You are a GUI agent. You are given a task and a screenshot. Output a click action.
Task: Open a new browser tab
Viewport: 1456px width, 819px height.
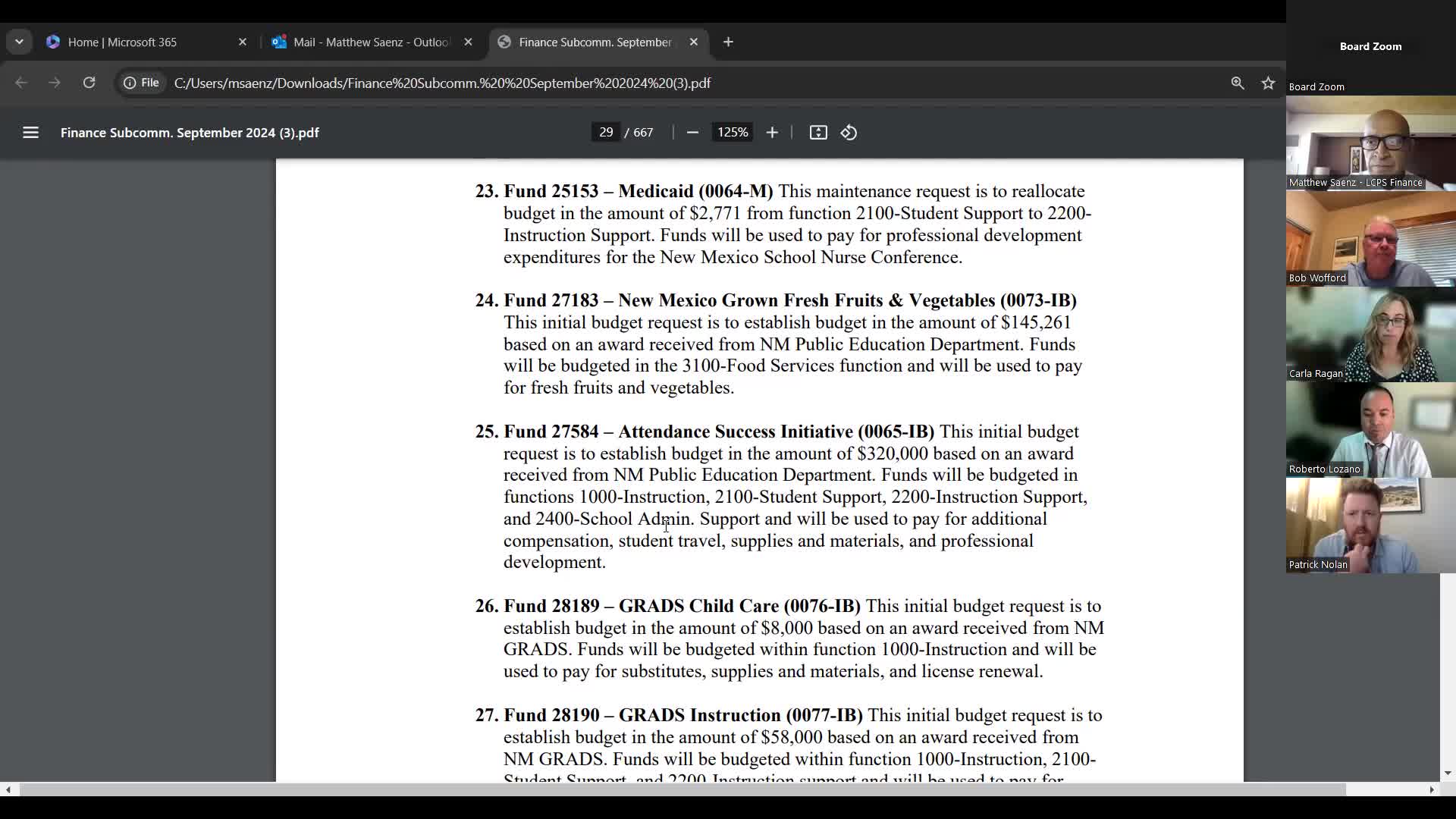[728, 42]
